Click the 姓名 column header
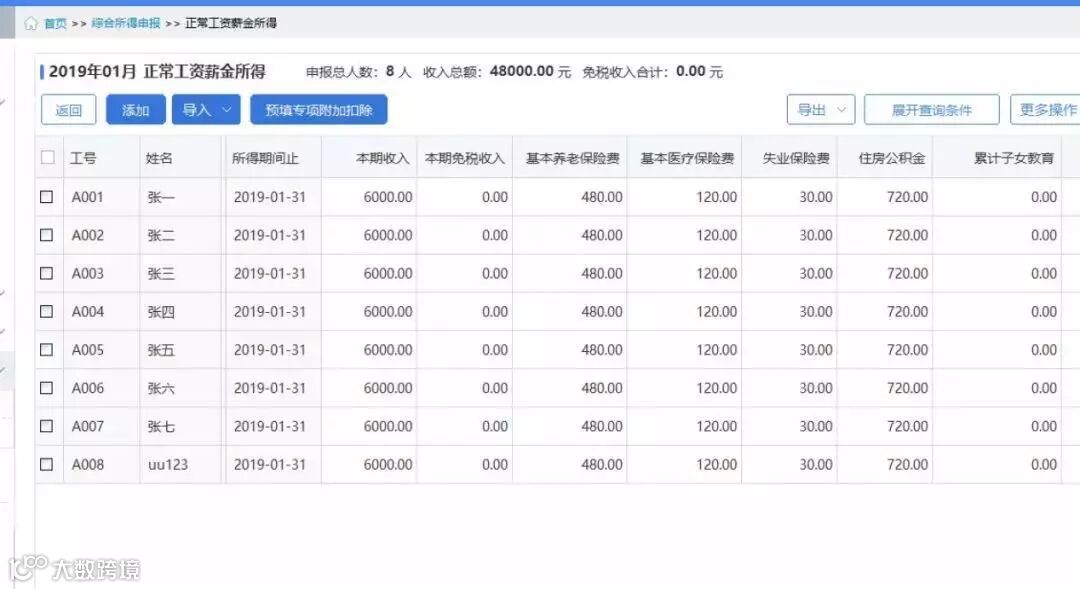The width and height of the screenshot is (1080, 589). [159, 158]
